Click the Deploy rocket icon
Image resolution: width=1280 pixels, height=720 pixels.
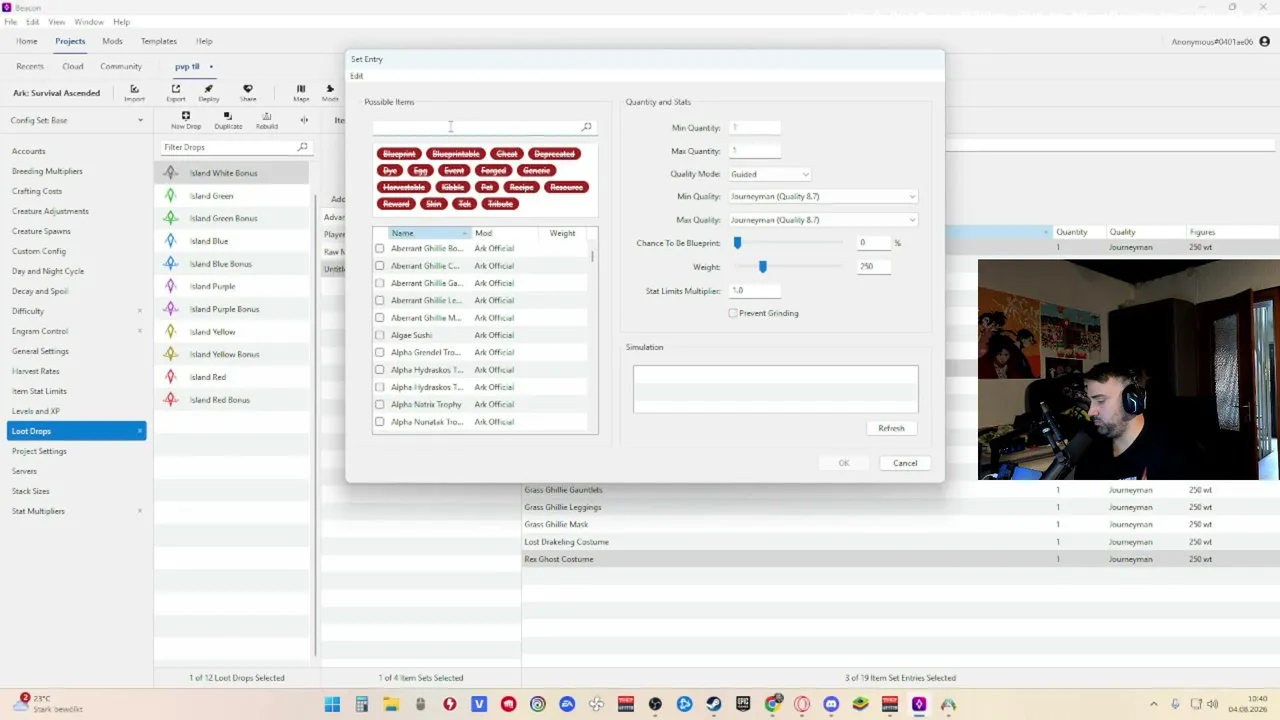(209, 89)
